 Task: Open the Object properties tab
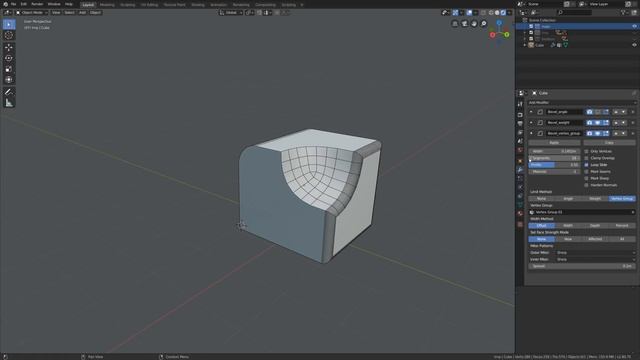tap(520, 161)
